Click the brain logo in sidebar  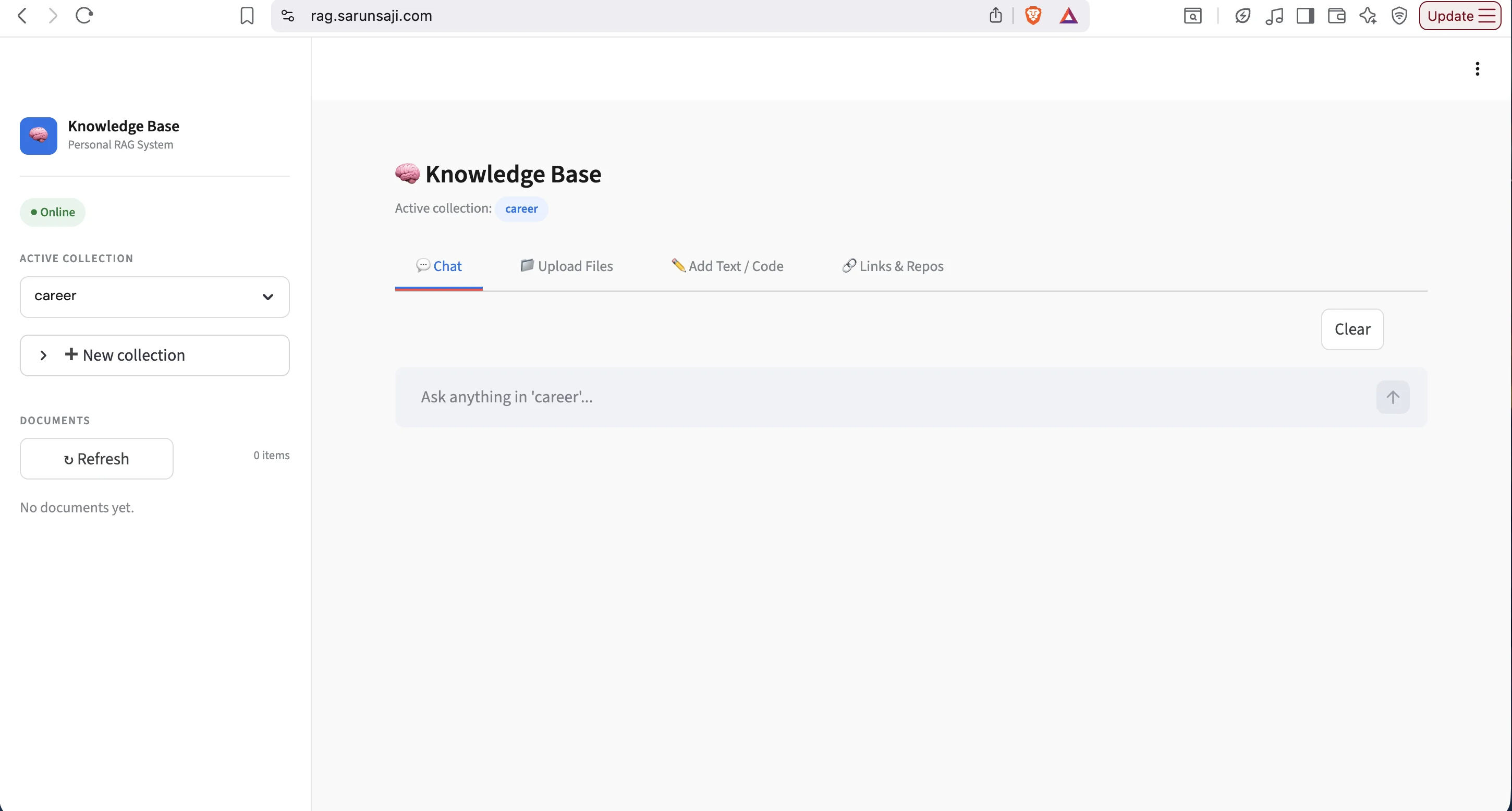(39, 136)
